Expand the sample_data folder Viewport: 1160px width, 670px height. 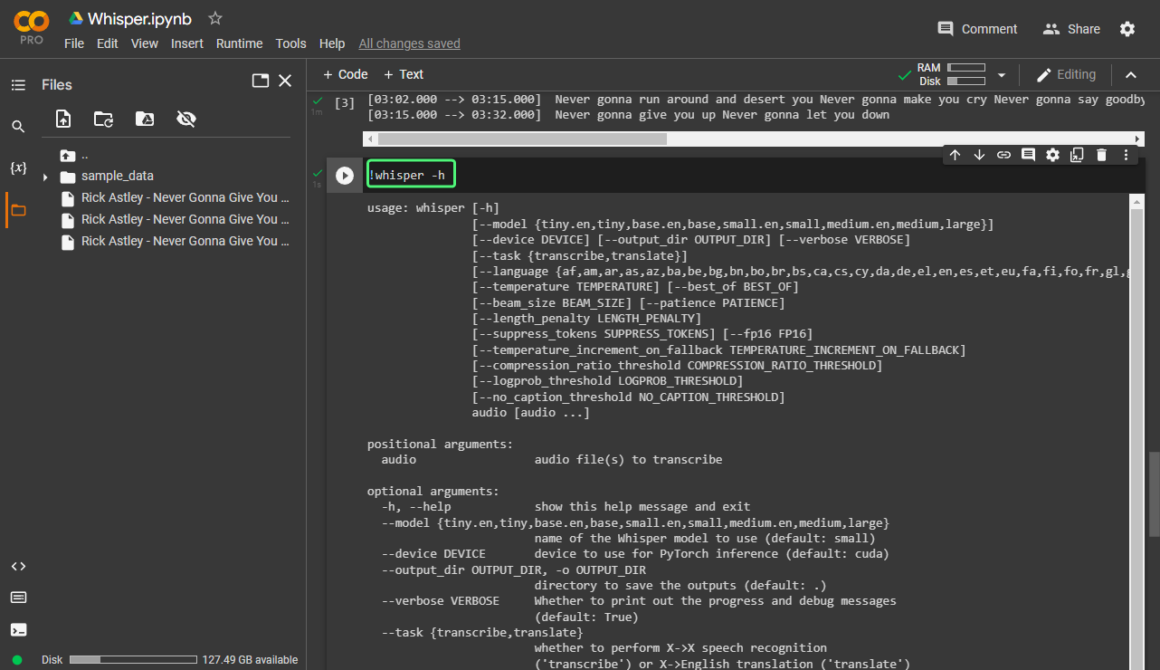45,177
